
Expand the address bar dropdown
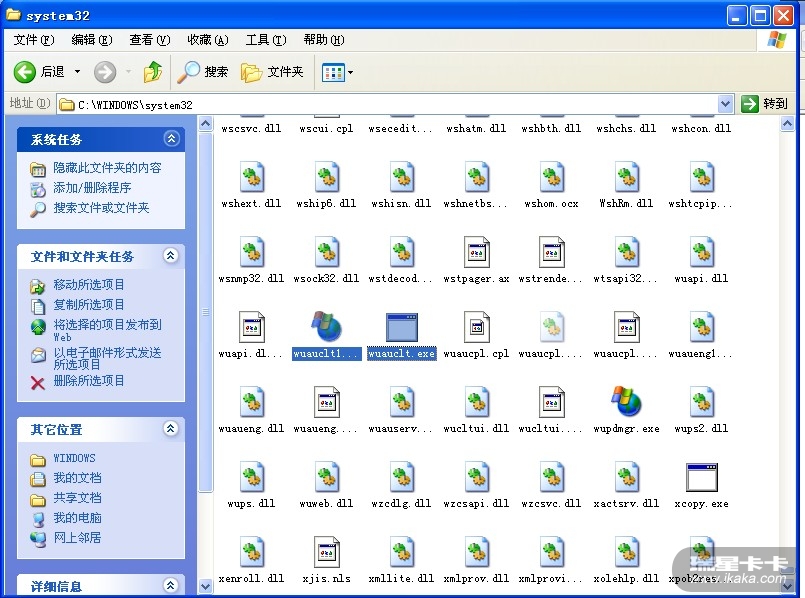click(x=725, y=104)
